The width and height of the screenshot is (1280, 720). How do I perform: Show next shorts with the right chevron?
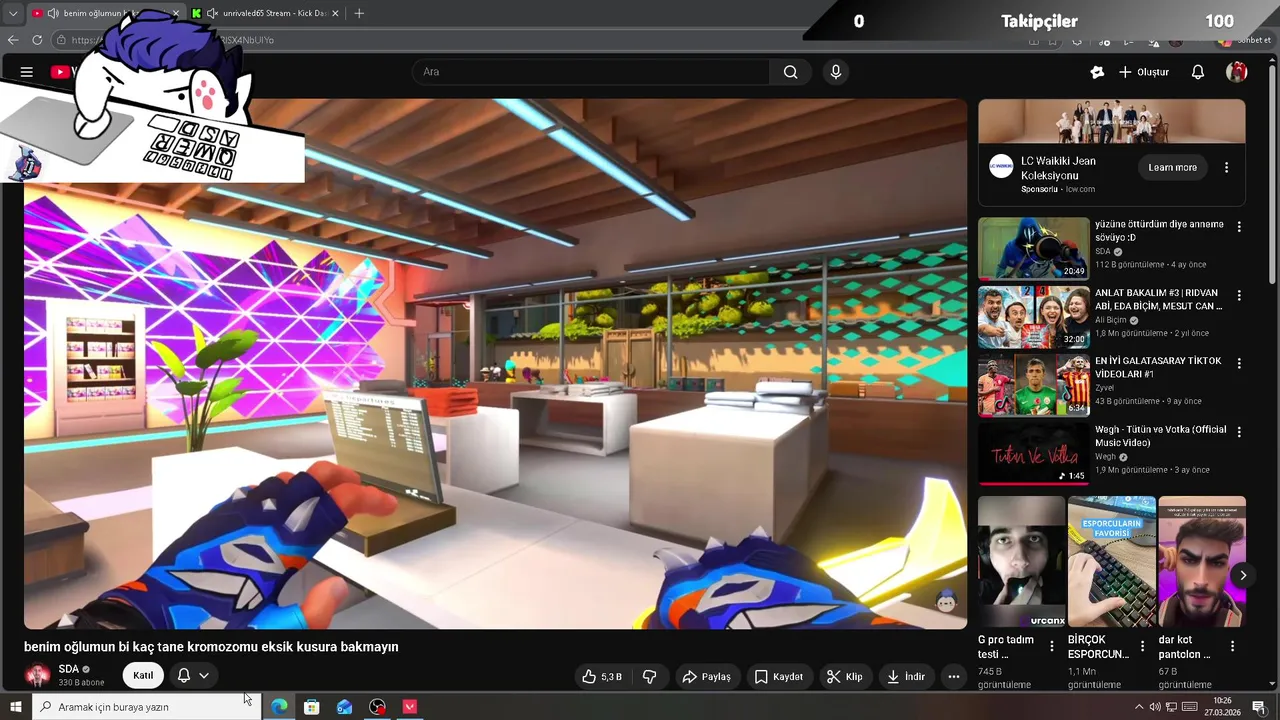tap(1243, 575)
